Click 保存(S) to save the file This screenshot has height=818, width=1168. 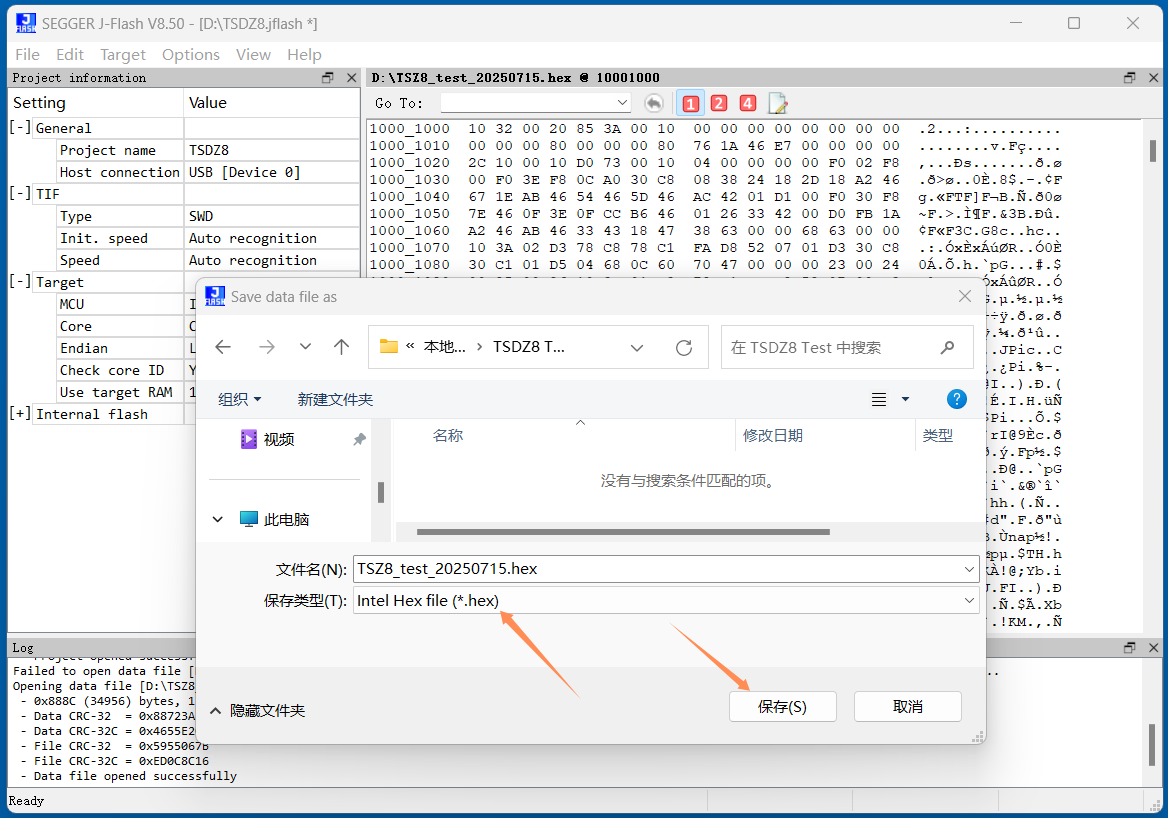(782, 706)
